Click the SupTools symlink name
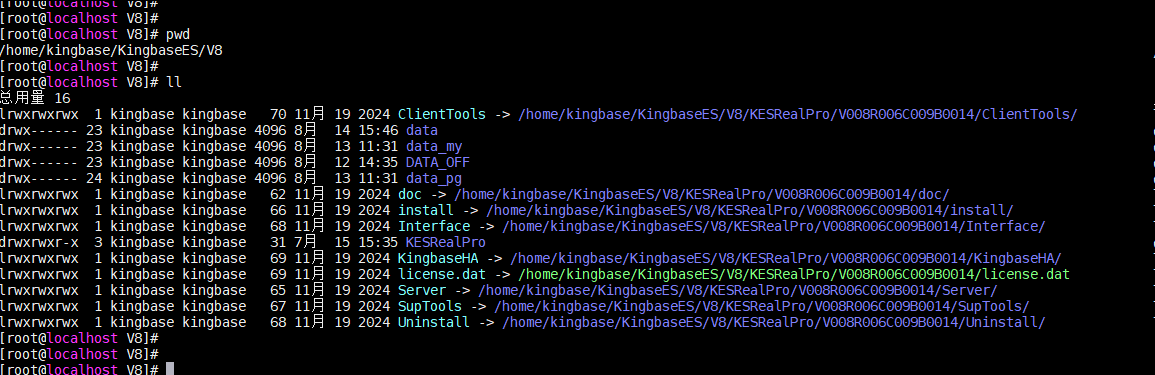Screen dimensions: 1155x375 (x=429, y=306)
